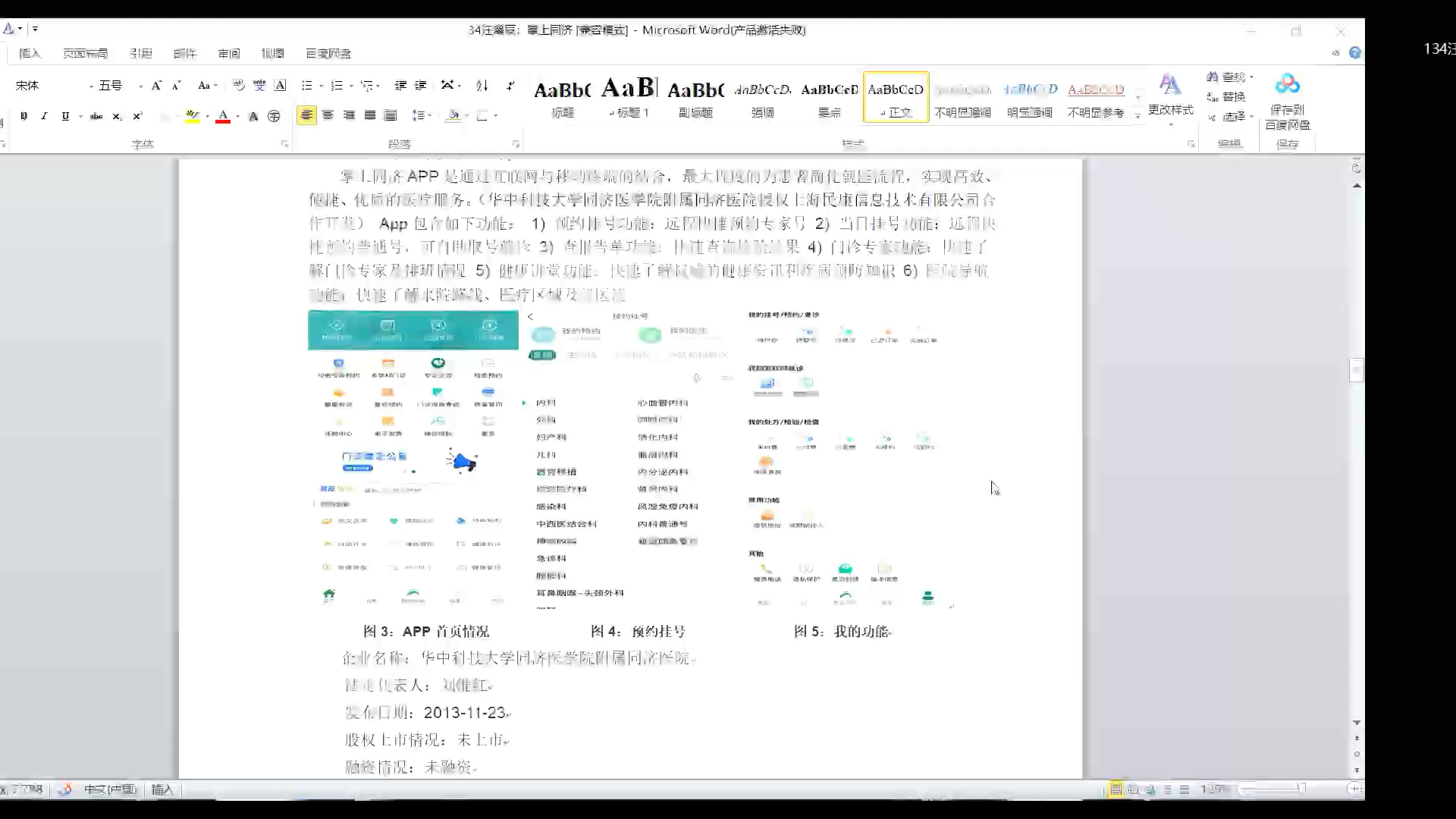Toggle Chinese input mode in taskbar
The width and height of the screenshot is (1456, 819).
click(x=109, y=789)
